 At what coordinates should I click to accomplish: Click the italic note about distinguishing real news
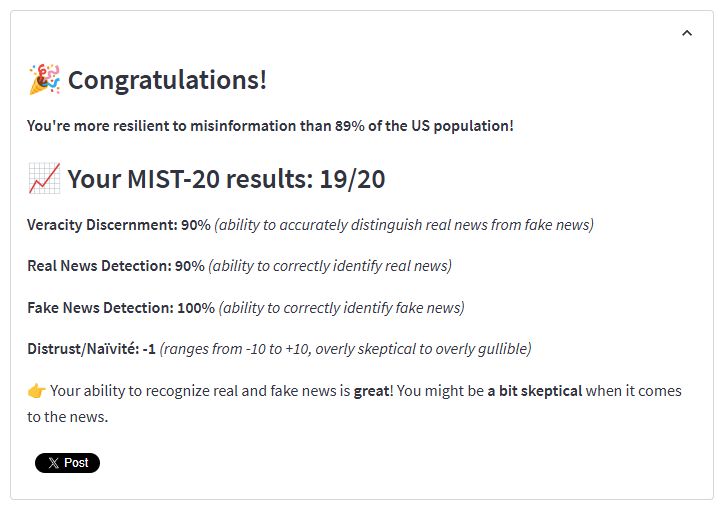(404, 225)
